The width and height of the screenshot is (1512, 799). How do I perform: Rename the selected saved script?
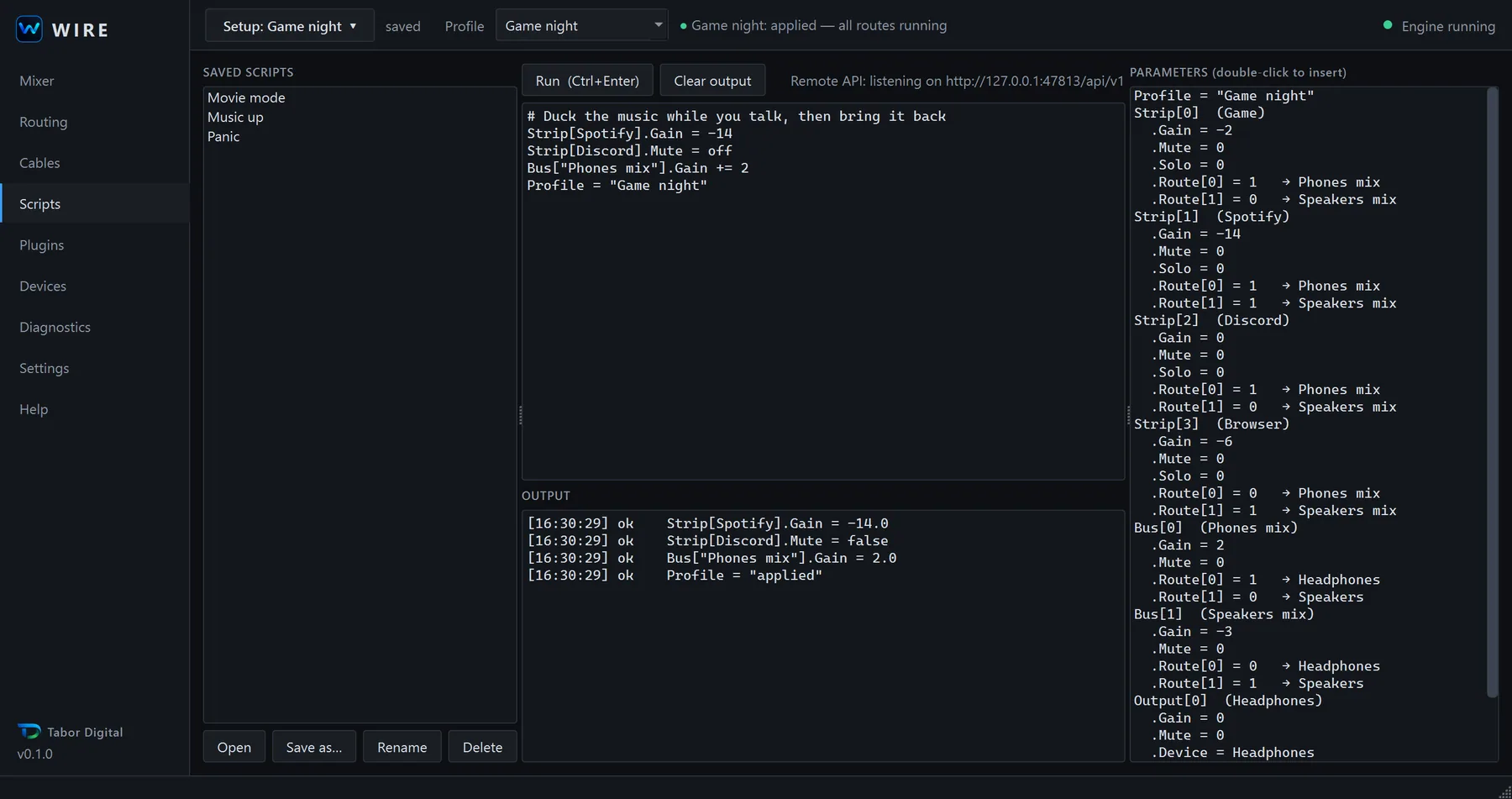pos(402,747)
